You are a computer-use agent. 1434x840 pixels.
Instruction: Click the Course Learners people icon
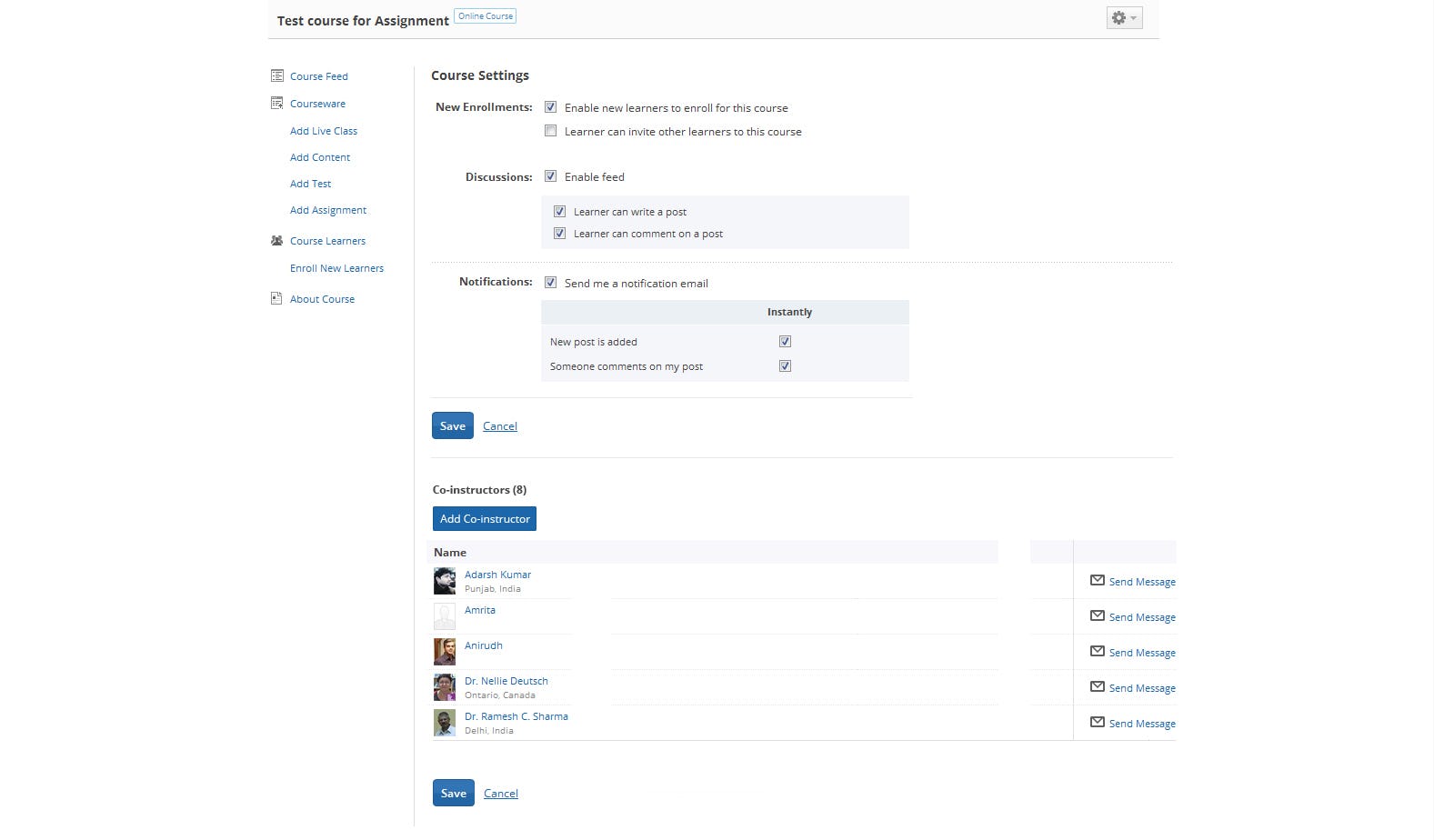pyautogui.click(x=277, y=241)
